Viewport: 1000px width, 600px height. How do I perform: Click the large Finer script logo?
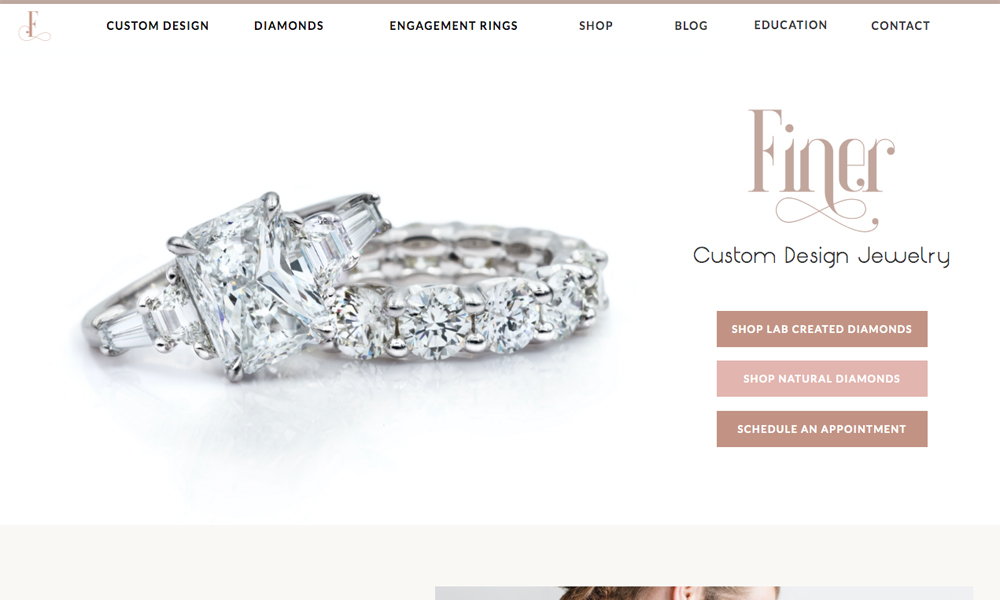(x=821, y=170)
